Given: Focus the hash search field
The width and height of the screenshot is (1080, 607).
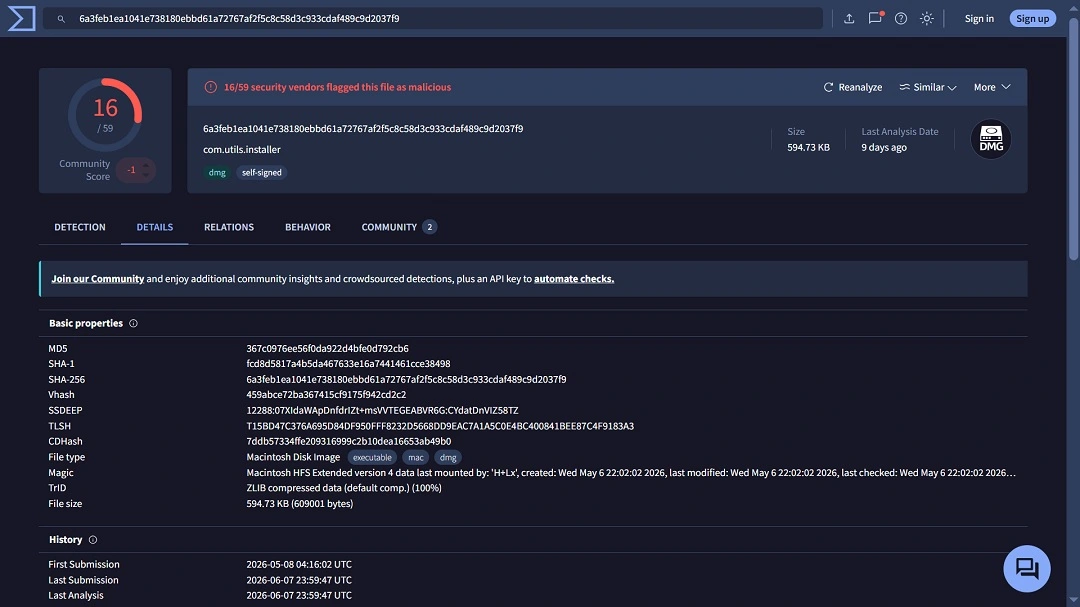Looking at the screenshot, I should coord(433,19).
